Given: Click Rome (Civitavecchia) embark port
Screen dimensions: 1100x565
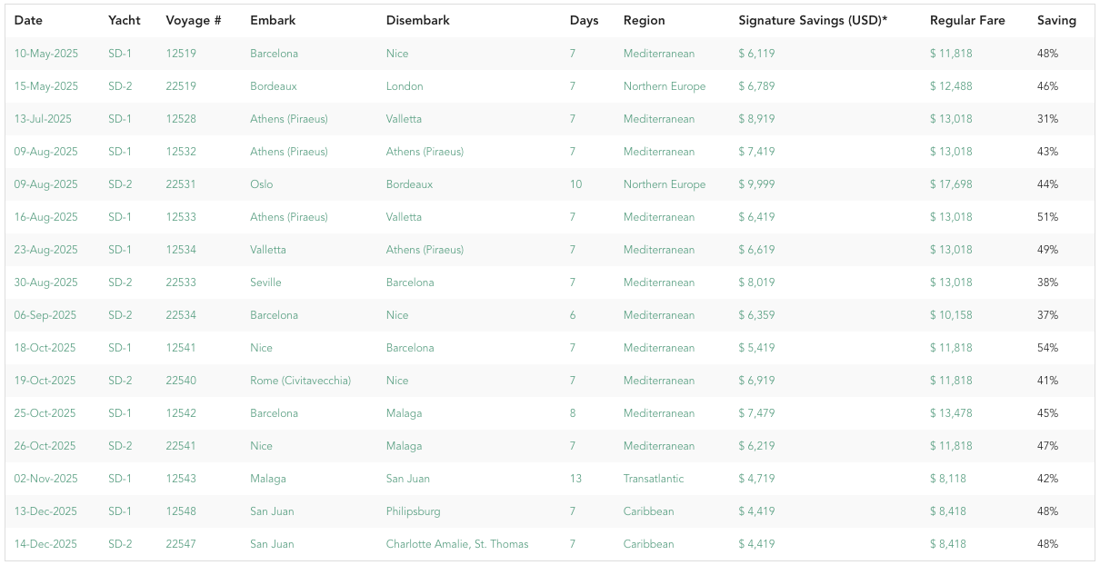Looking at the screenshot, I should tap(300, 380).
